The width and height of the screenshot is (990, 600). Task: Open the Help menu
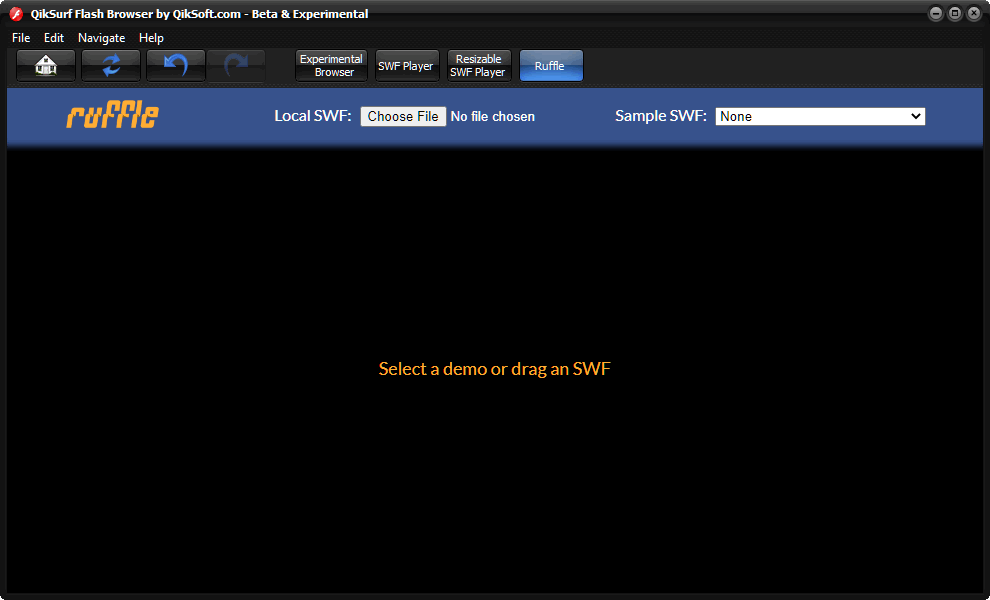[x=151, y=38]
